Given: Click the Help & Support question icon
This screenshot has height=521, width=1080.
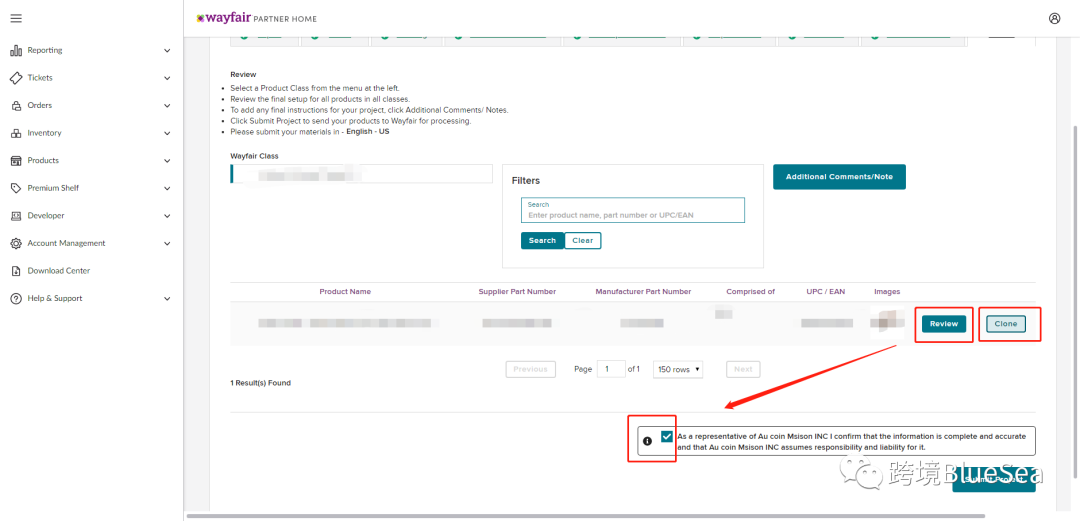Looking at the screenshot, I should (16, 298).
